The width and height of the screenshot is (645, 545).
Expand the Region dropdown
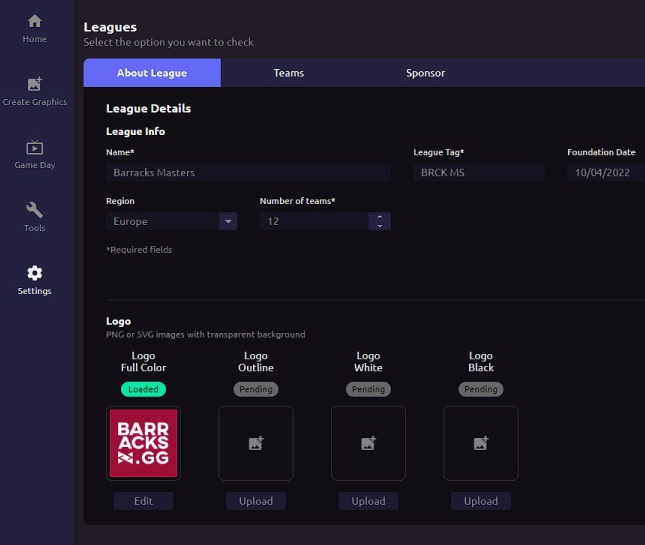tap(228, 221)
